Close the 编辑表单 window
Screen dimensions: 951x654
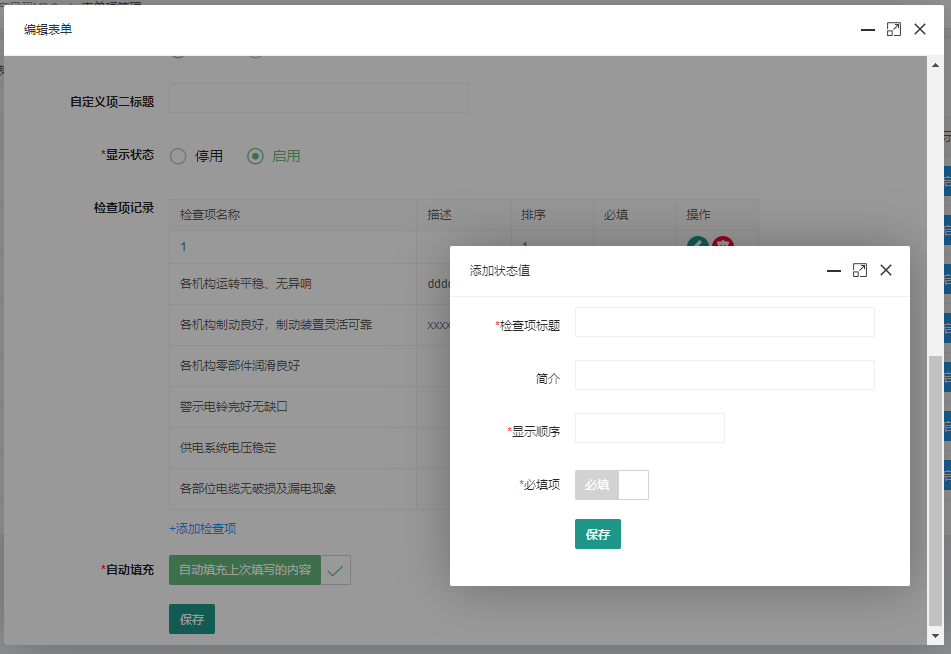(920, 30)
